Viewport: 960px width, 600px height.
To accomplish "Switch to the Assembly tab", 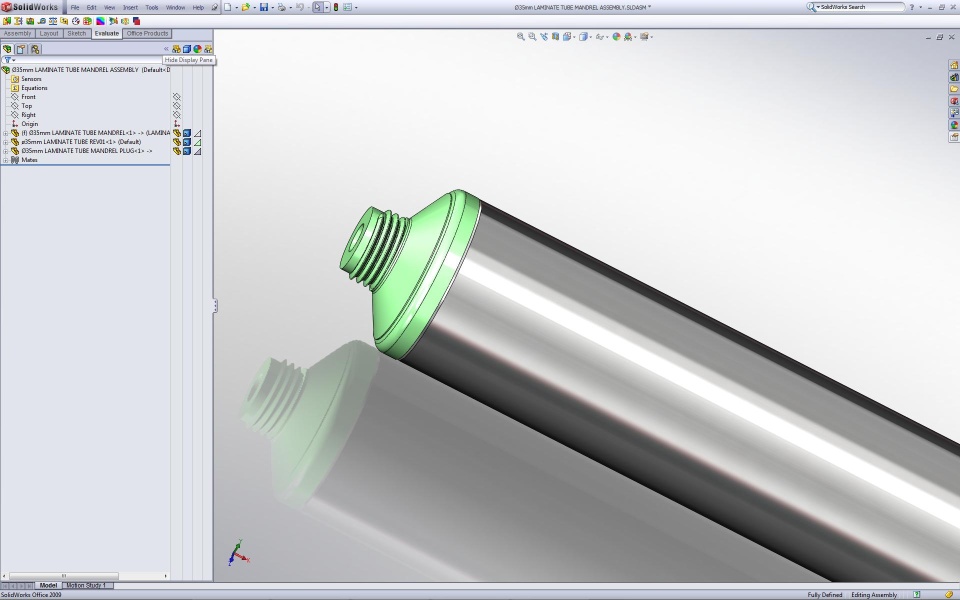I will [x=17, y=34].
